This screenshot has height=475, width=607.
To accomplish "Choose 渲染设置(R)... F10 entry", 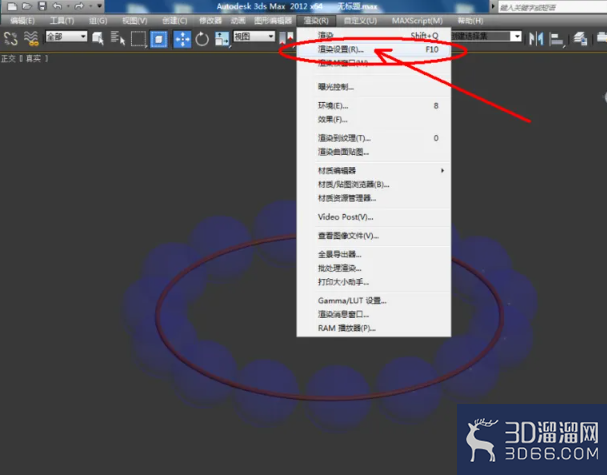I will (374, 50).
